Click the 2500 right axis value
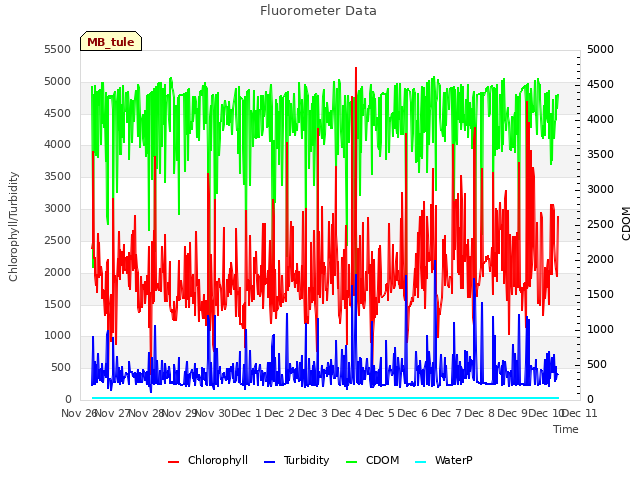The height and width of the screenshot is (480, 640). click(600, 225)
